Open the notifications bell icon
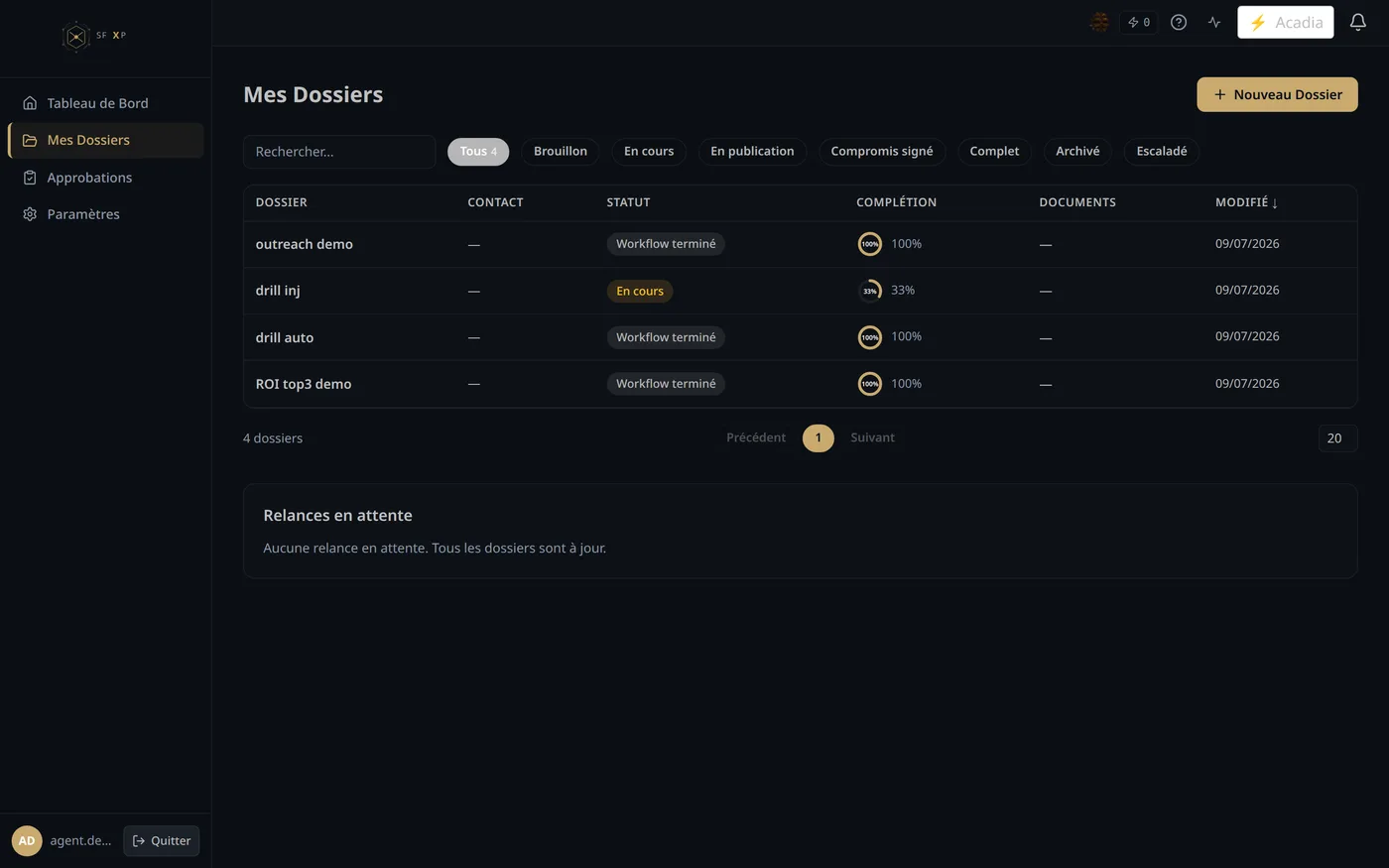 click(x=1358, y=22)
